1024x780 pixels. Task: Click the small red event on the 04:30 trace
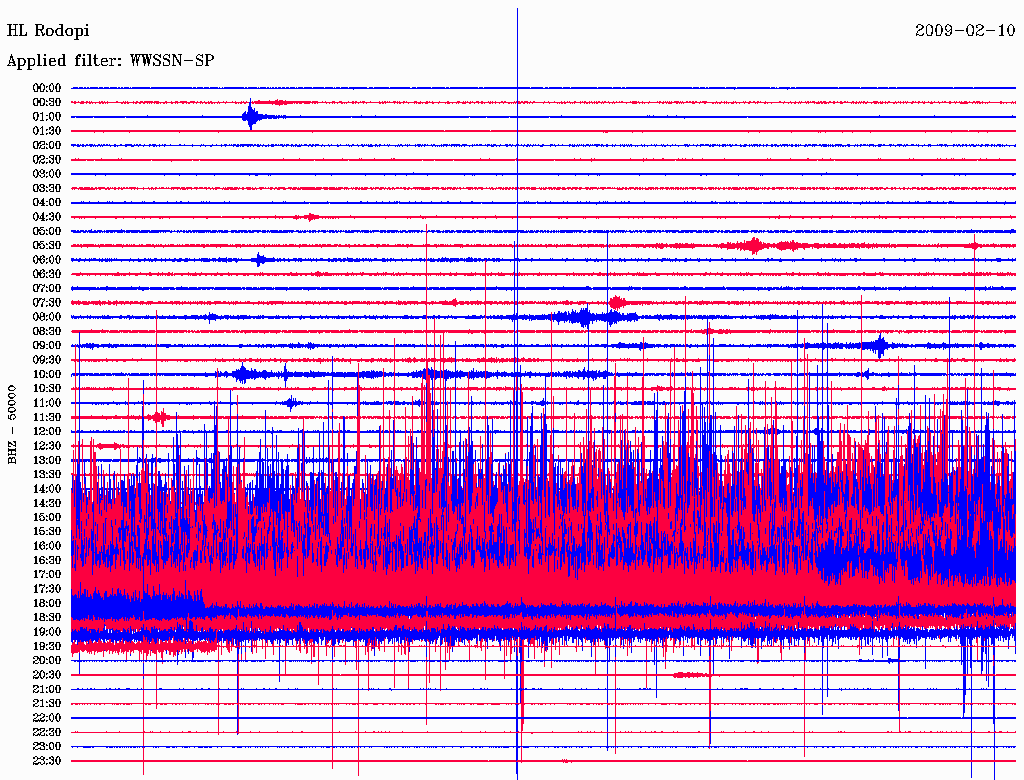(x=308, y=217)
